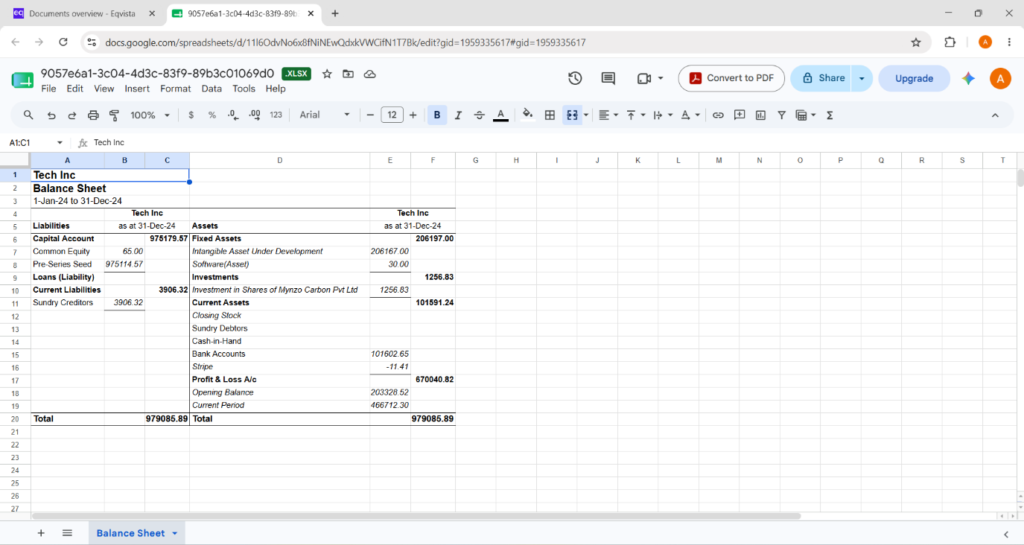Click the Name box showing A1:C1

click(x=36, y=142)
